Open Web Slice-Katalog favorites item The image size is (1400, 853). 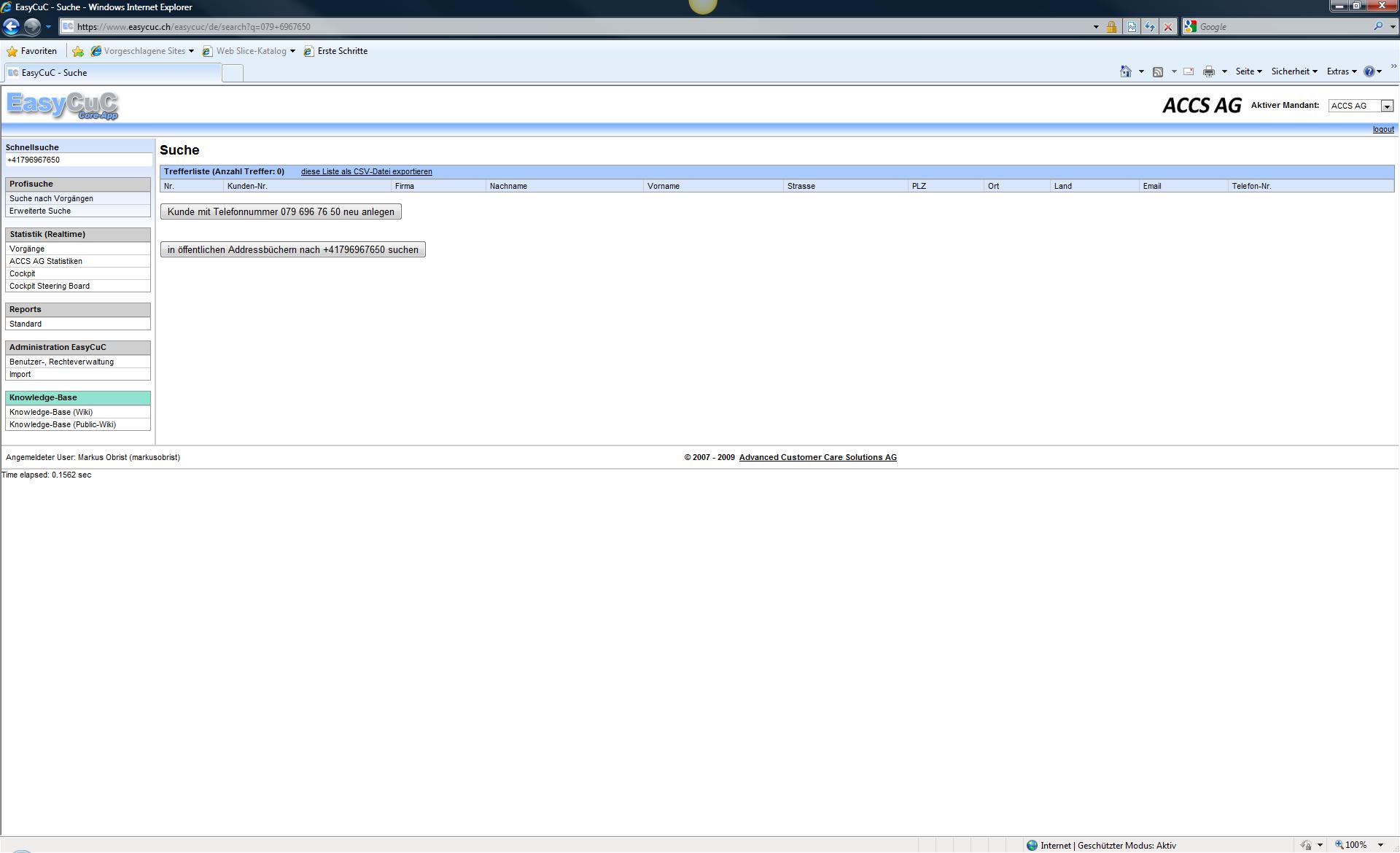coord(249,51)
